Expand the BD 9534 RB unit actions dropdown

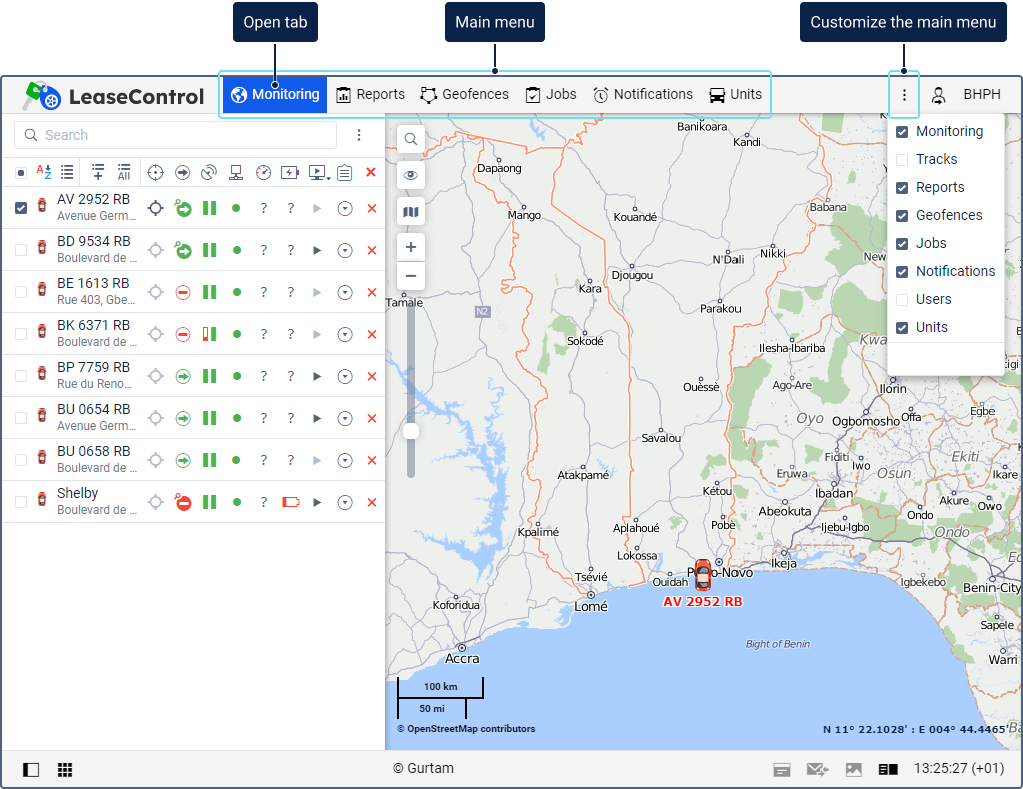(x=345, y=250)
